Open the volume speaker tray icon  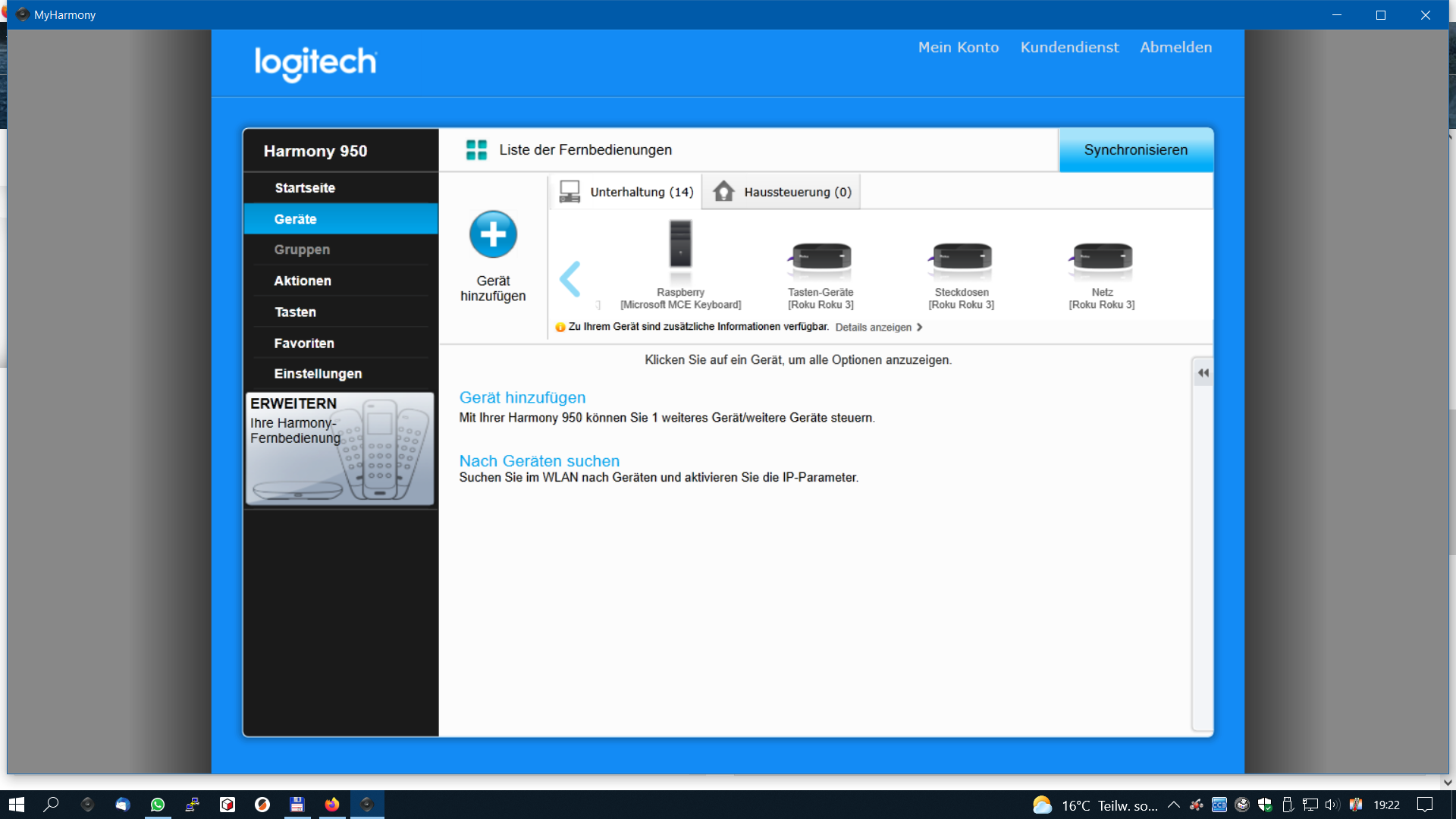pyautogui.click(x=1332, y=805)
